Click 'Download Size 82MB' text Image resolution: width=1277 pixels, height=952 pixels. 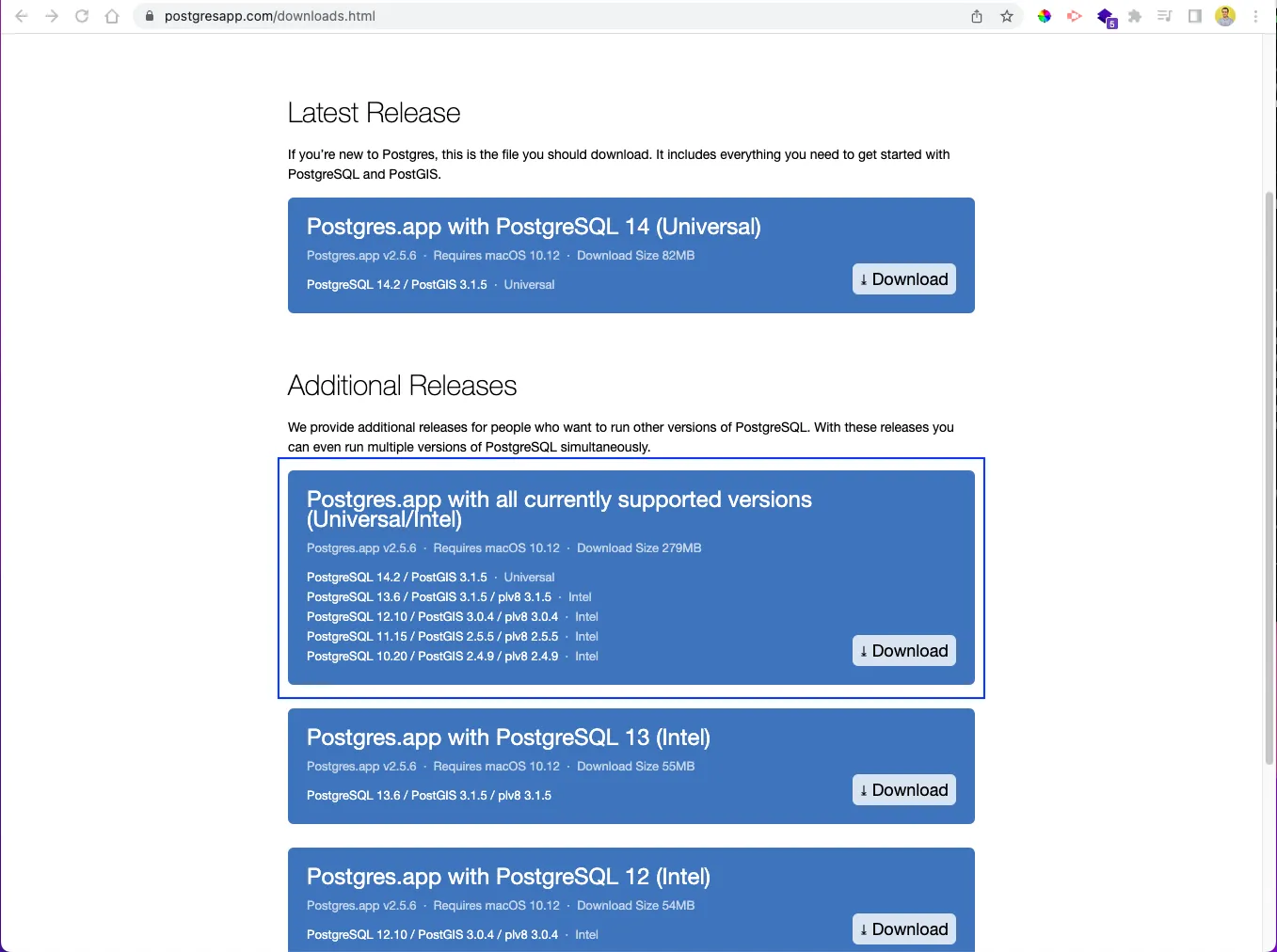(635, 256)
